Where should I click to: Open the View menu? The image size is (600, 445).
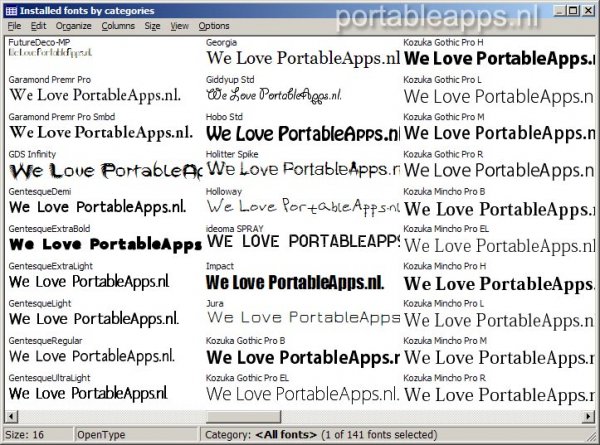(x=179, y=25)
